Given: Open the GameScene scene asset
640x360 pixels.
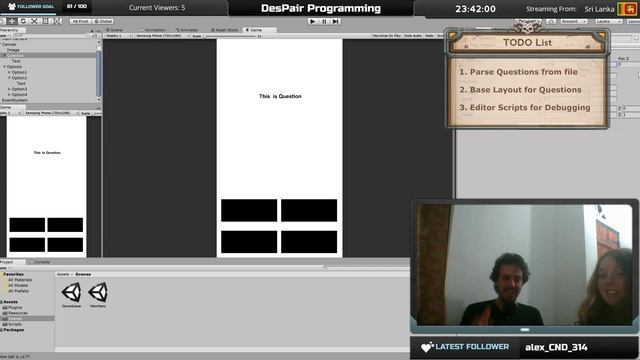Looking at the screenshot, I should (71, 295).
